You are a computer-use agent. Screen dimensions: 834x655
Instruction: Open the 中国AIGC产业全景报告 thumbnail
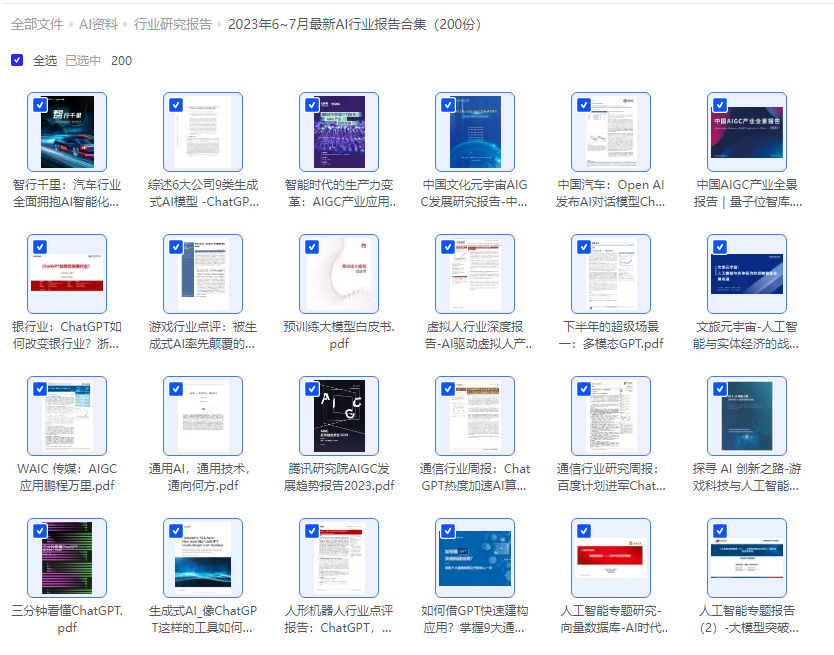(x=747, y=132)
